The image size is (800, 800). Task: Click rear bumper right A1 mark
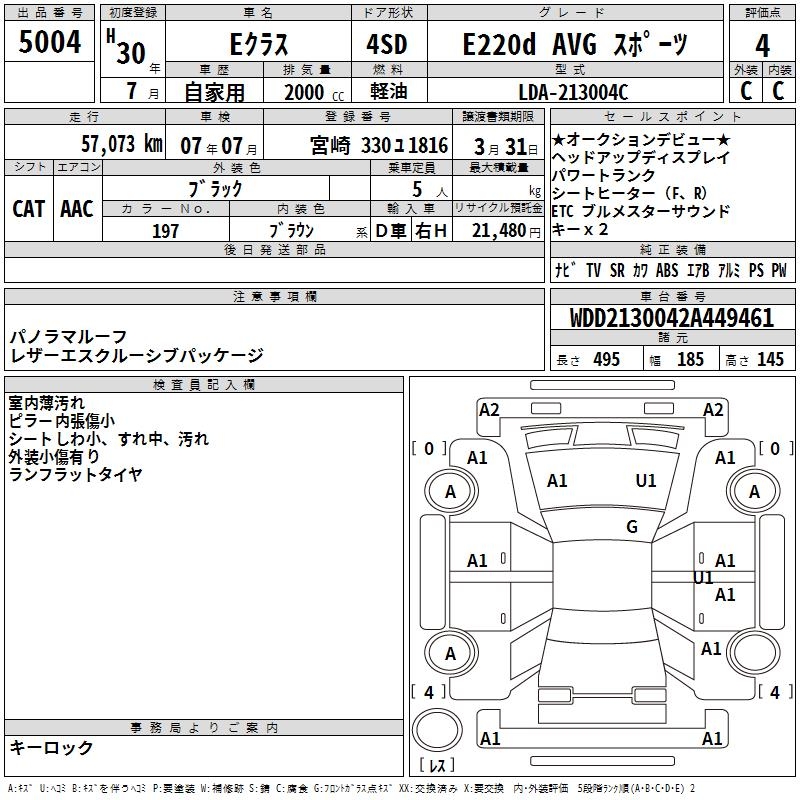[x=712, y=739]
